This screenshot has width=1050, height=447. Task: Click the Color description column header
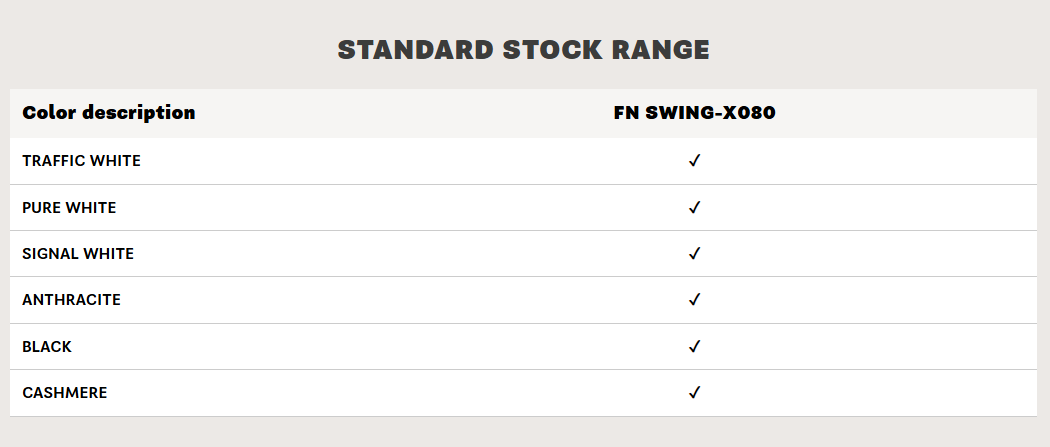click(x=108, y=112)
